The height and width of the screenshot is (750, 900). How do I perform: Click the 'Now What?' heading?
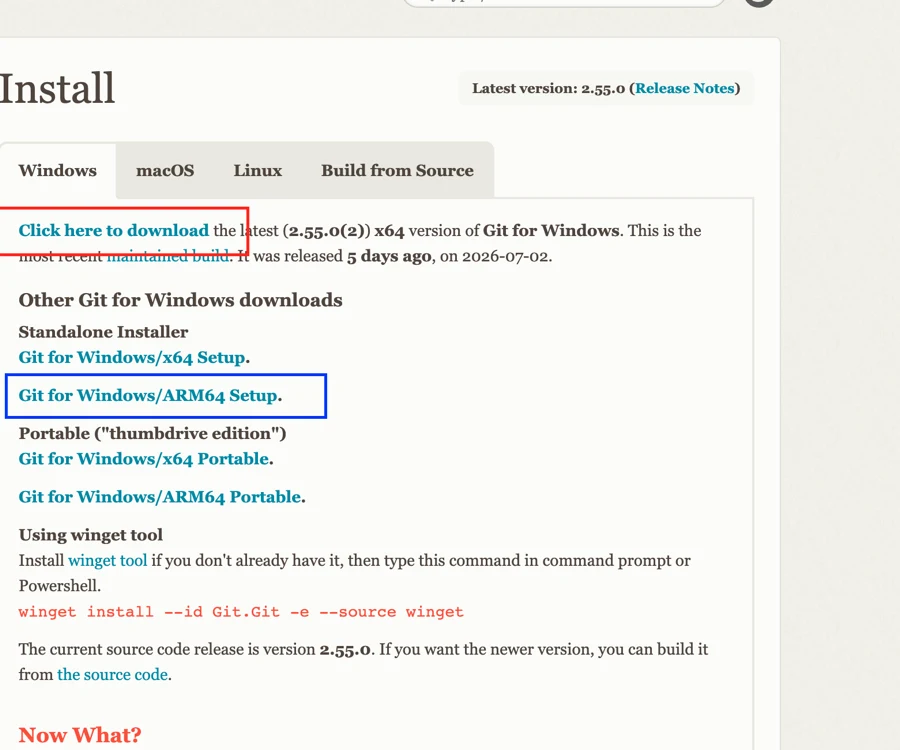coord(80,735)
